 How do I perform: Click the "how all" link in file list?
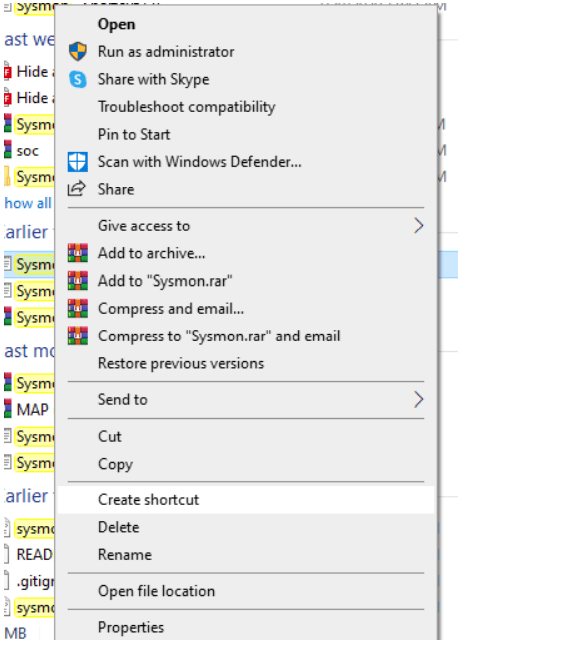click(28, 203)
